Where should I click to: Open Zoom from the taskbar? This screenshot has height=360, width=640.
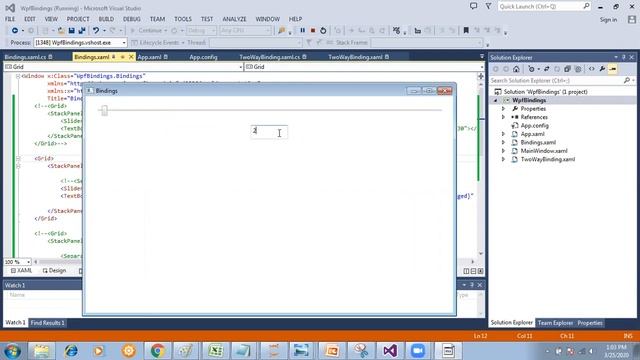[x=418, y=351]
